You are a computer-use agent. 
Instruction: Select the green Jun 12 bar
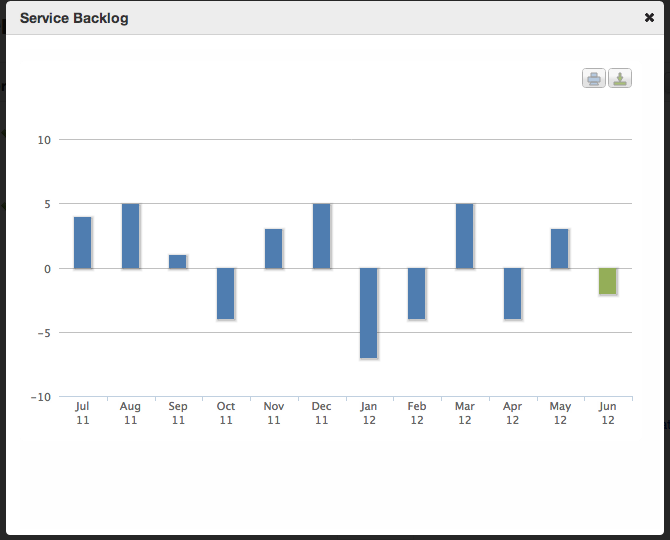click(607, 281)
